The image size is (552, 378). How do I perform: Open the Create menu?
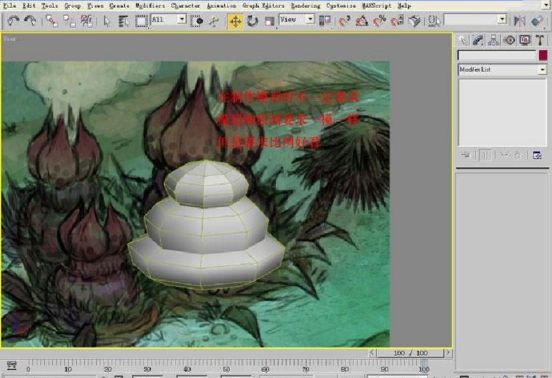click(119, 6)
